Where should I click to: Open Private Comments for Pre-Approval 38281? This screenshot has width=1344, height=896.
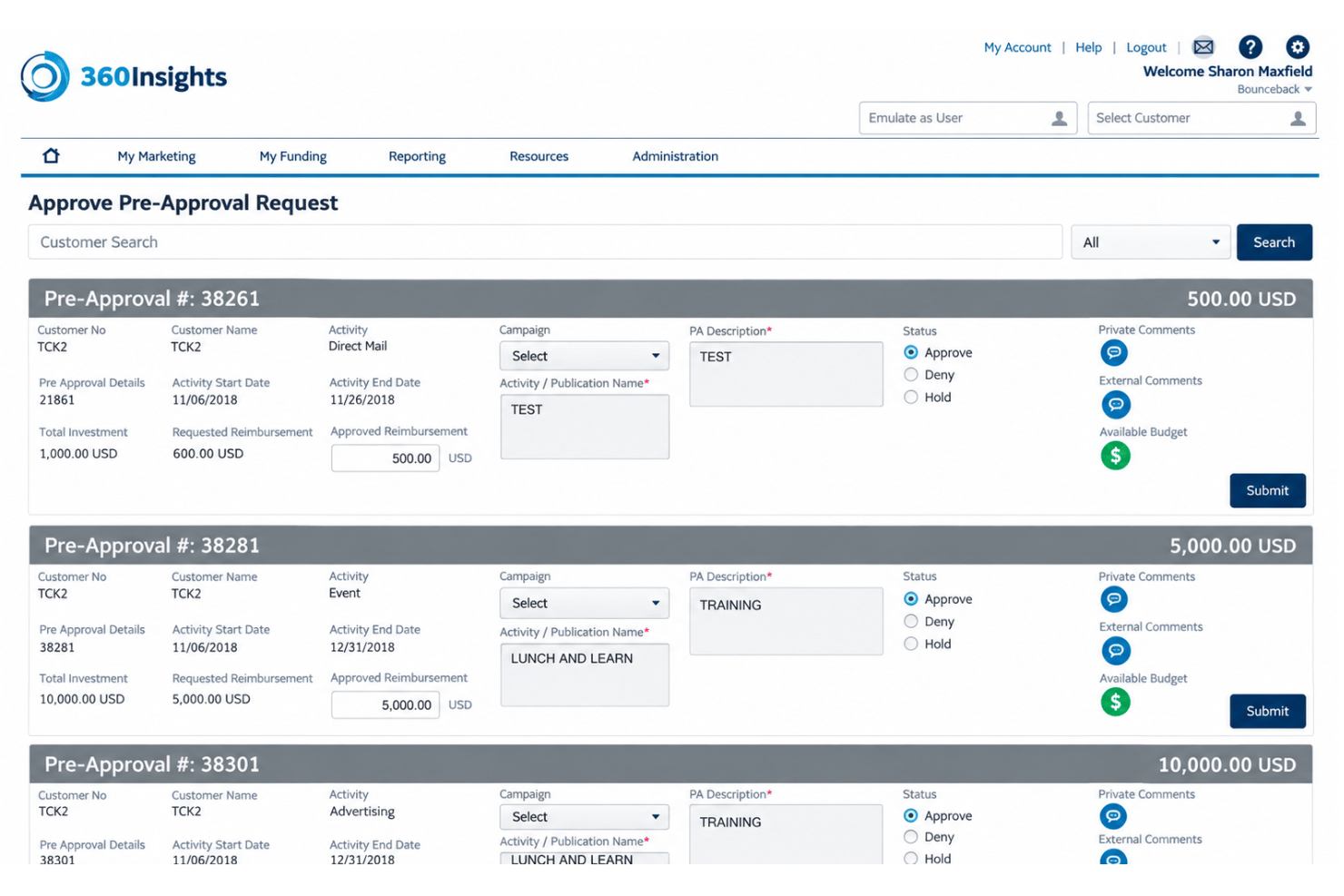(x=1114, y=599)
